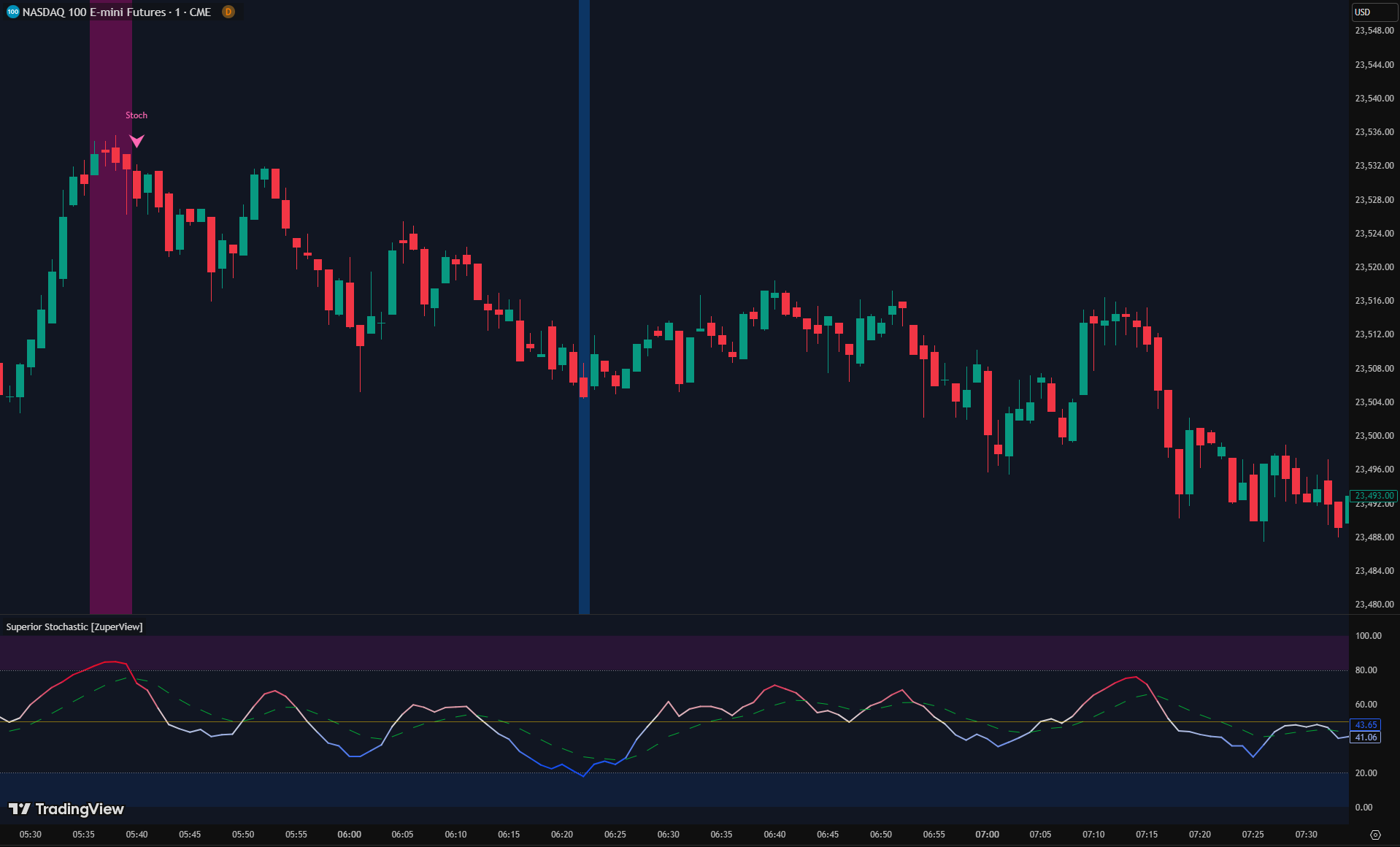Click the pink Stoch signal arrow

click(x=136, y=140)
